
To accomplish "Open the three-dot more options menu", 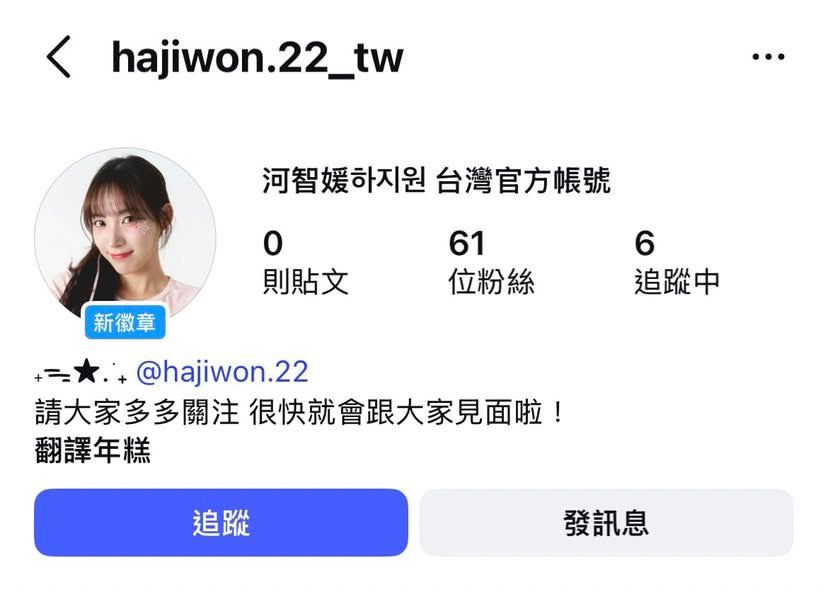I will click(x=768, y=57).
